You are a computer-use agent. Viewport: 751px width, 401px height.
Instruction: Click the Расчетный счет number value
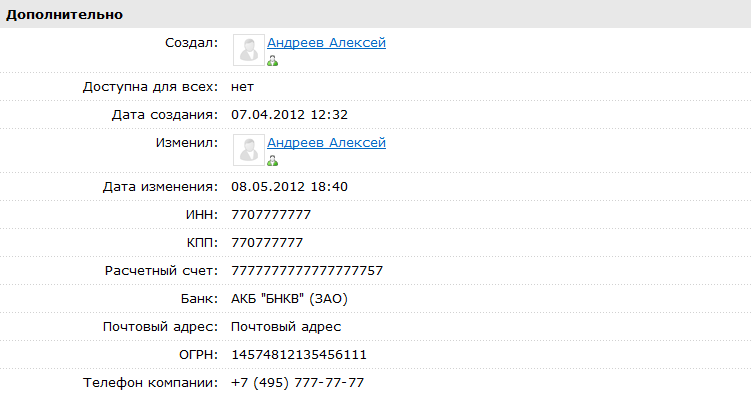(x=307, y=271)
